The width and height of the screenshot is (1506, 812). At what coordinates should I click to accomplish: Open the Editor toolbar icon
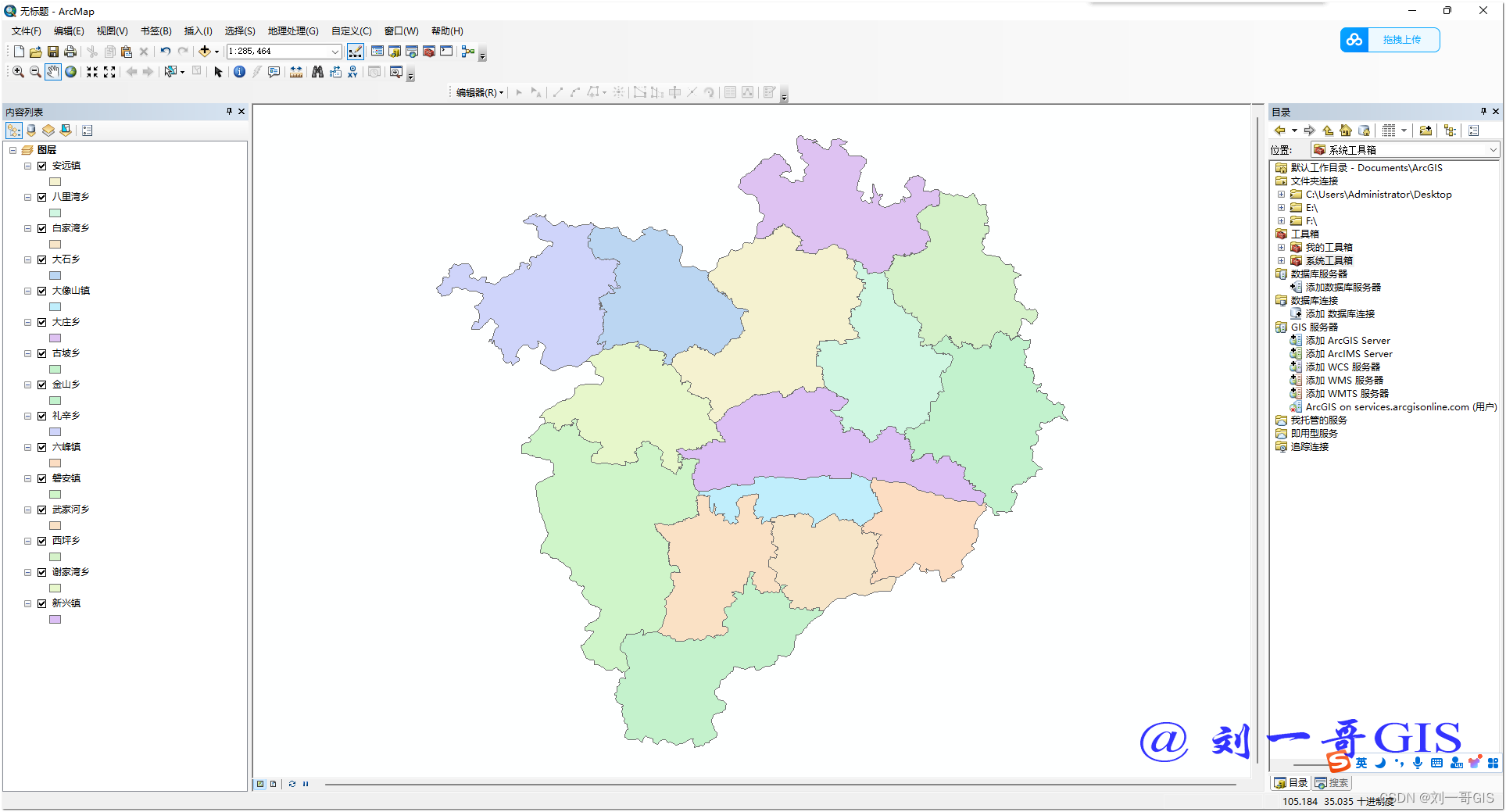[x=356, y=52]
